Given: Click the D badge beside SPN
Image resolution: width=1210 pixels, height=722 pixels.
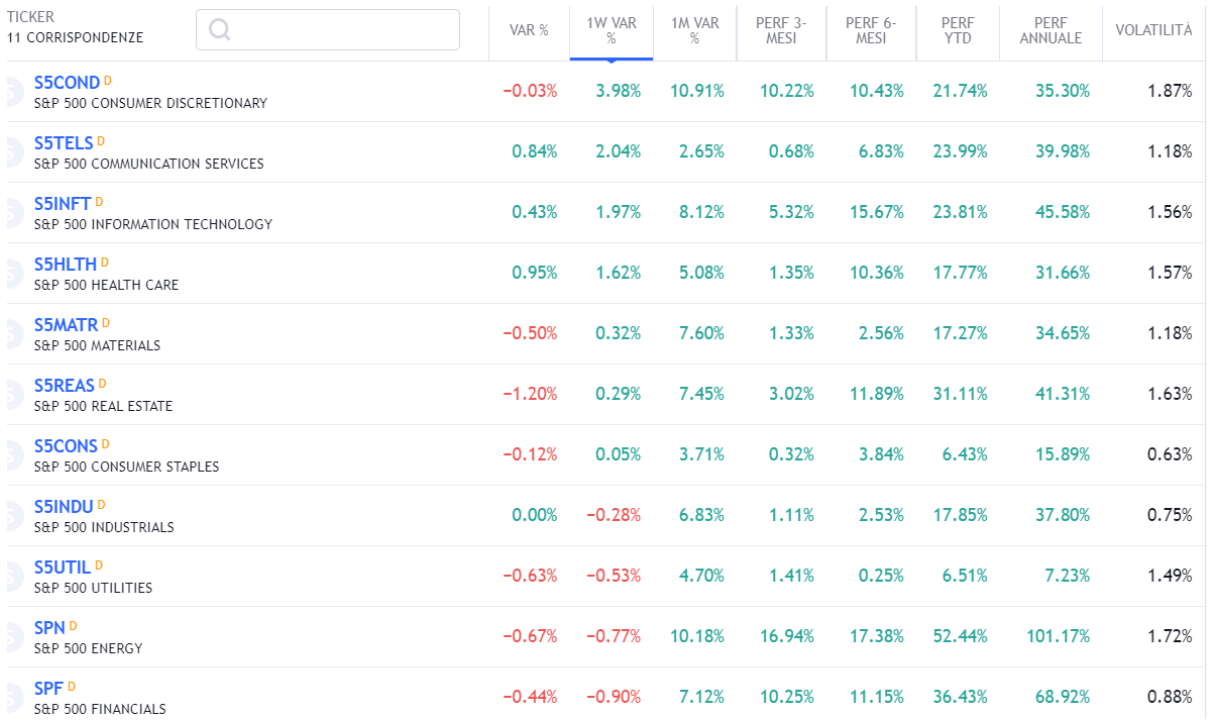Looking at the screenshot, I should [x=73, y=626].
